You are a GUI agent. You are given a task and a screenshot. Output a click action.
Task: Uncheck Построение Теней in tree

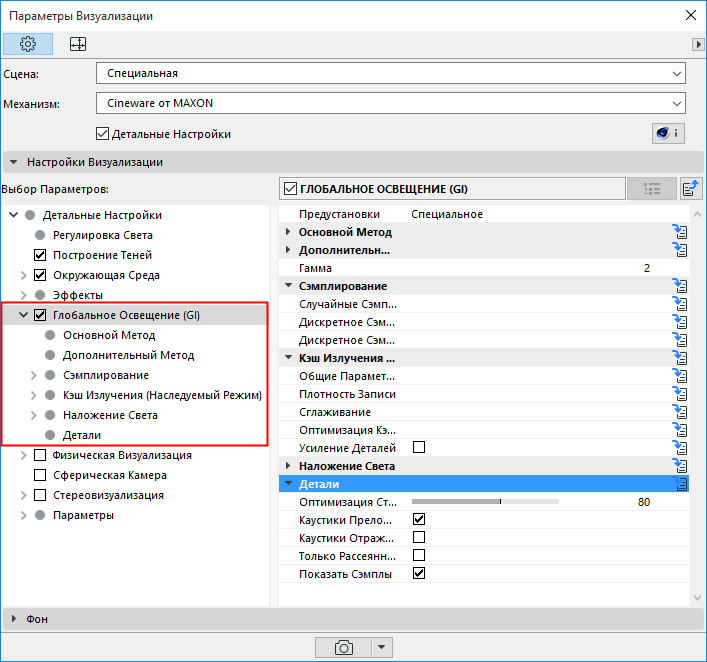coord(40,255)
